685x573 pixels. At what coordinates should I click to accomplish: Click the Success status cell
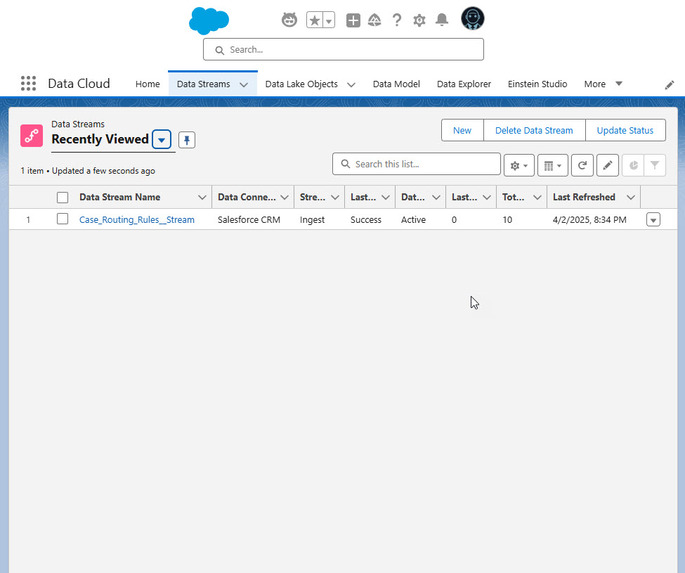click(x=366, y=220)
